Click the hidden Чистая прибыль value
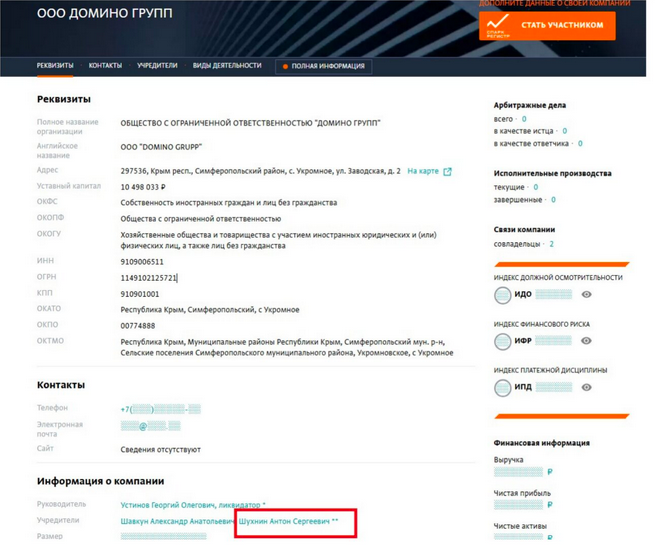The image size is (660, 560). coord(518,505)
